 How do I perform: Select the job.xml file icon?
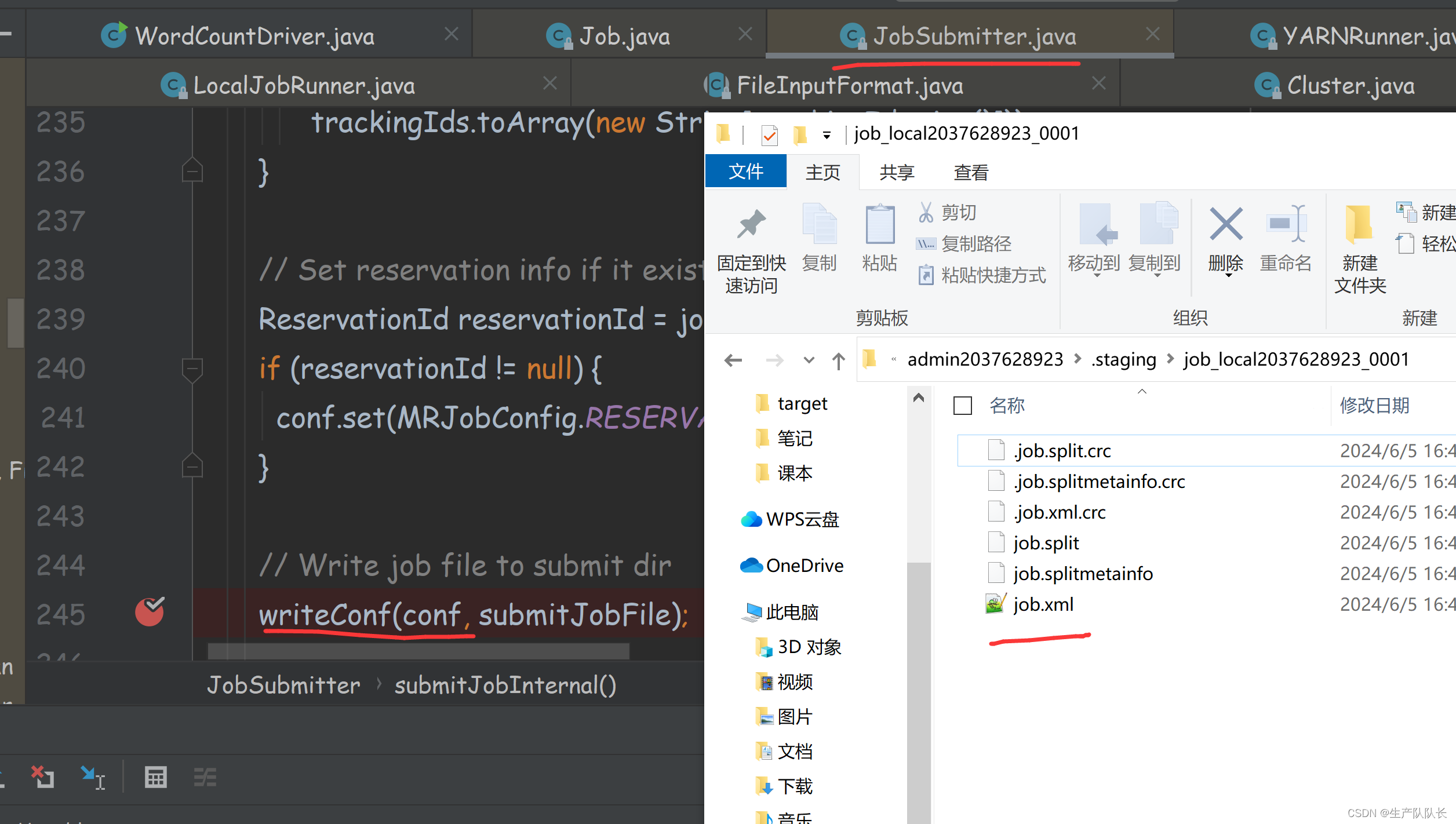pos(996,604)
